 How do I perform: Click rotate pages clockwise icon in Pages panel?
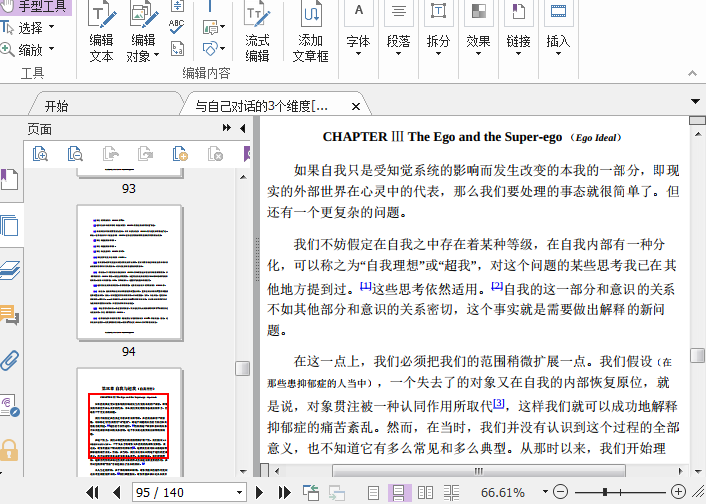[x=145, y=154]
